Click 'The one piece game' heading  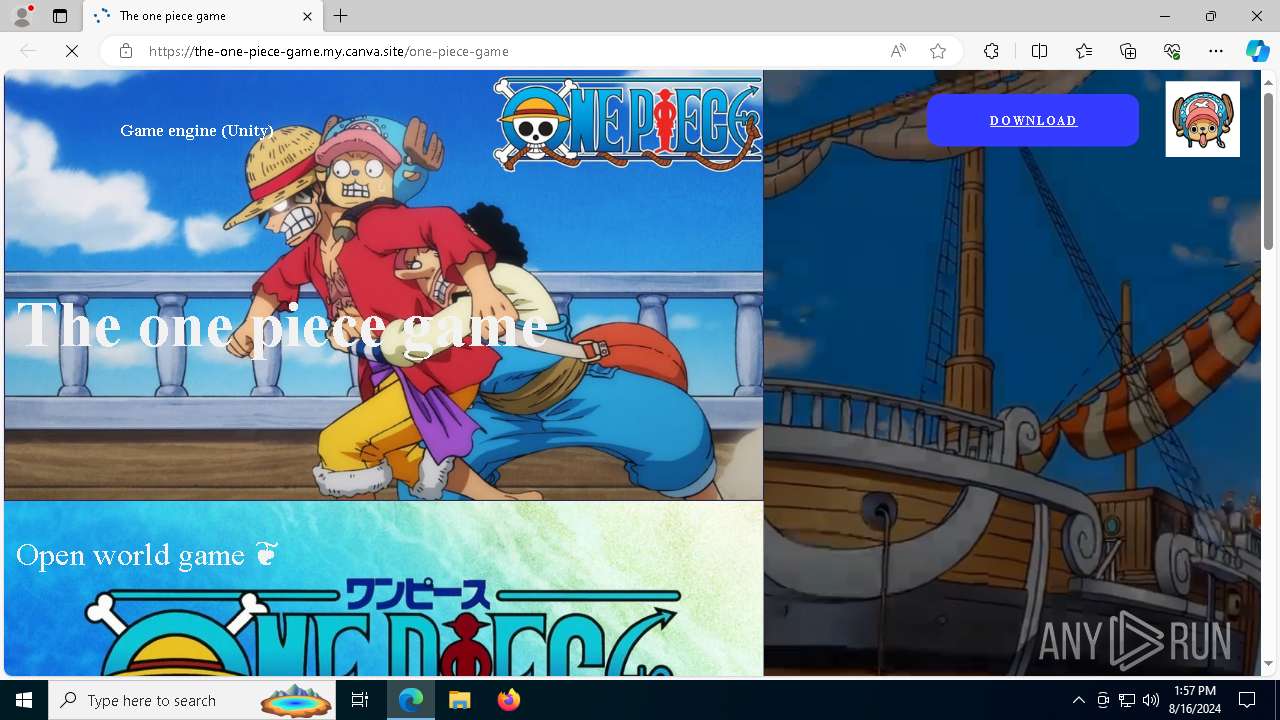pyautogui.click(x=283, y=326)
